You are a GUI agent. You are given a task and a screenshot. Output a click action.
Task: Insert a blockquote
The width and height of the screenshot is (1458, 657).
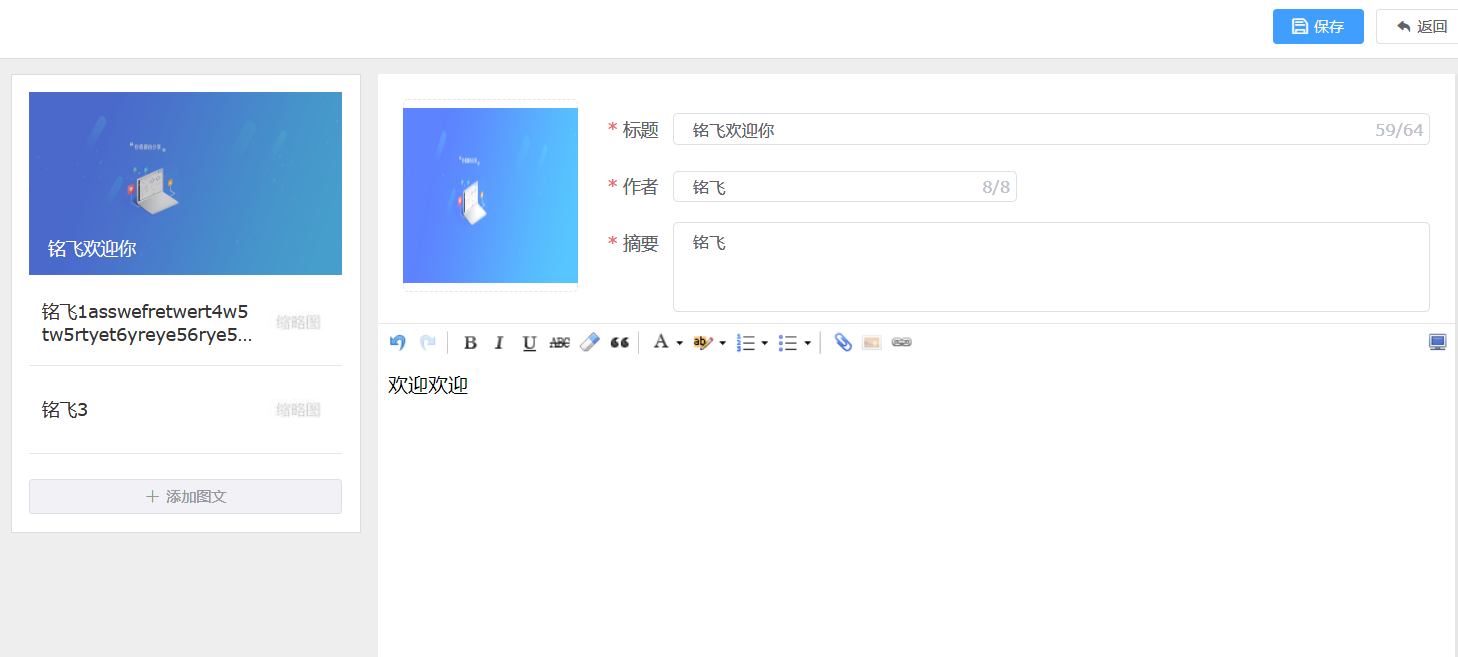[x=619, y=343]
